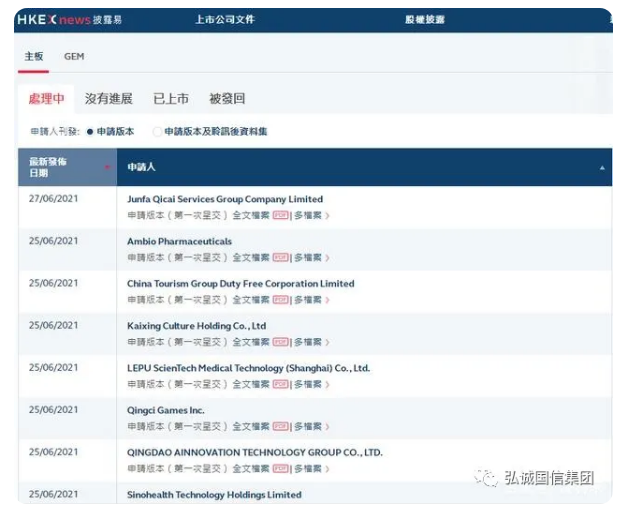Select the 被發回 tab
The width and height of the screenshot is (626, 519).
click(227, 99)
